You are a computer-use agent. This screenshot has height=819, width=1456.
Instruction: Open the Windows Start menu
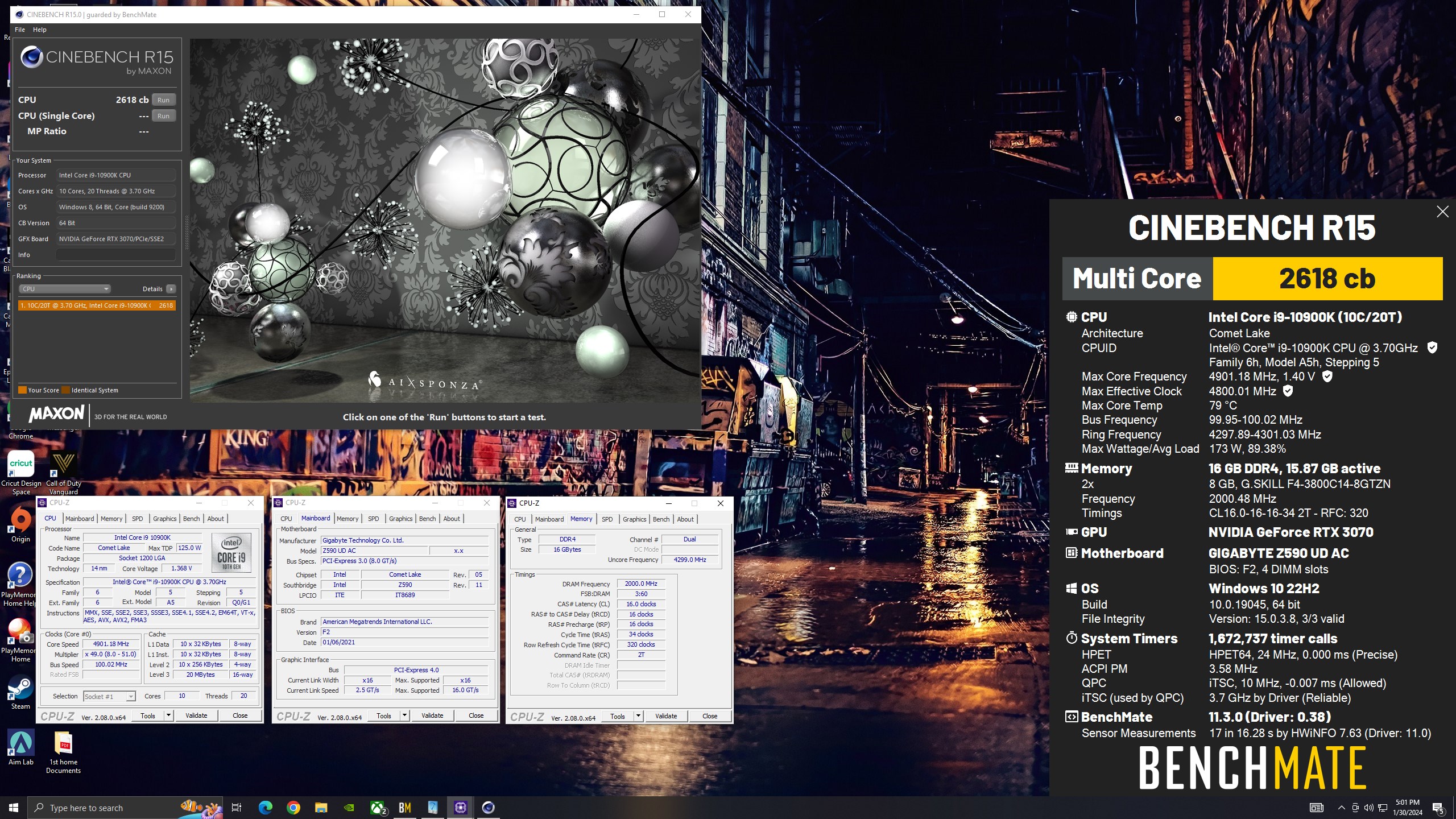[14, 808]
